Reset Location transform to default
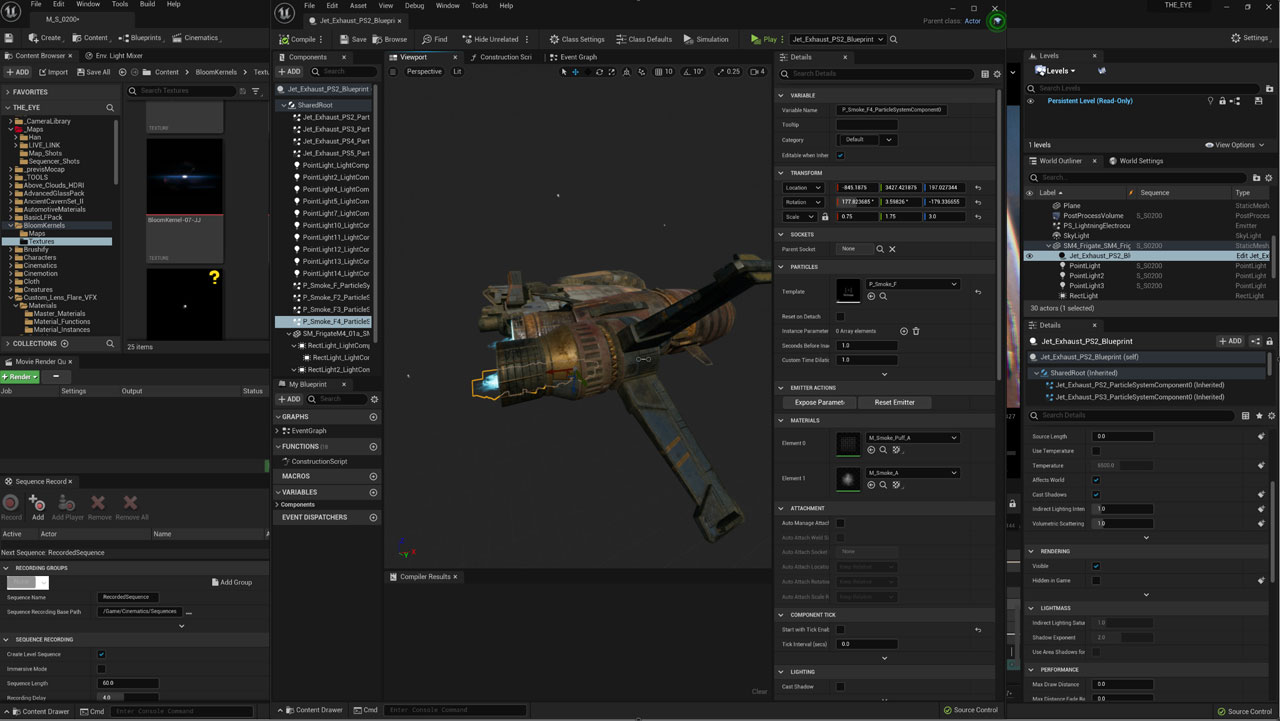 [x=978, y=188]
